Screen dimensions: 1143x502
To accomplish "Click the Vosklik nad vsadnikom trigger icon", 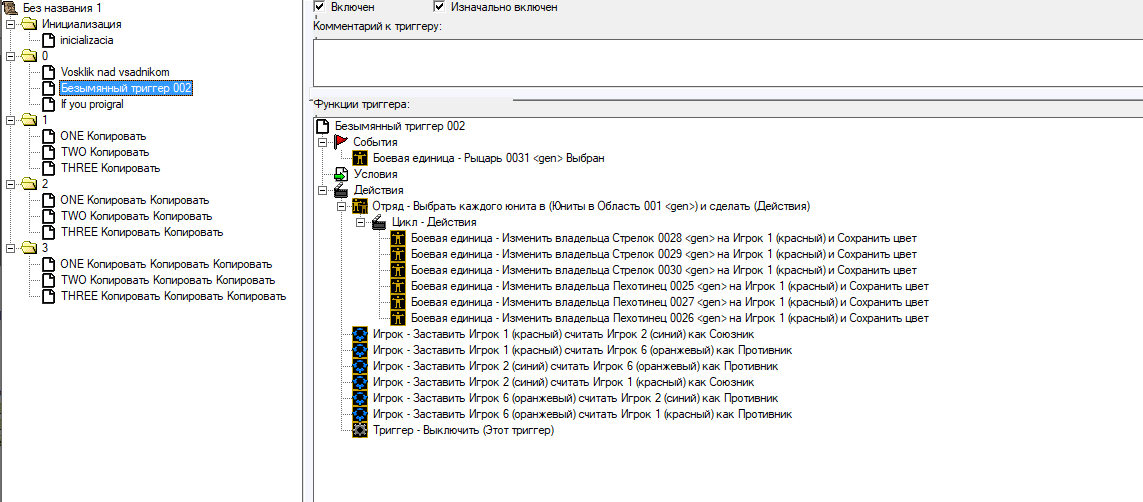I will (49, 72).
